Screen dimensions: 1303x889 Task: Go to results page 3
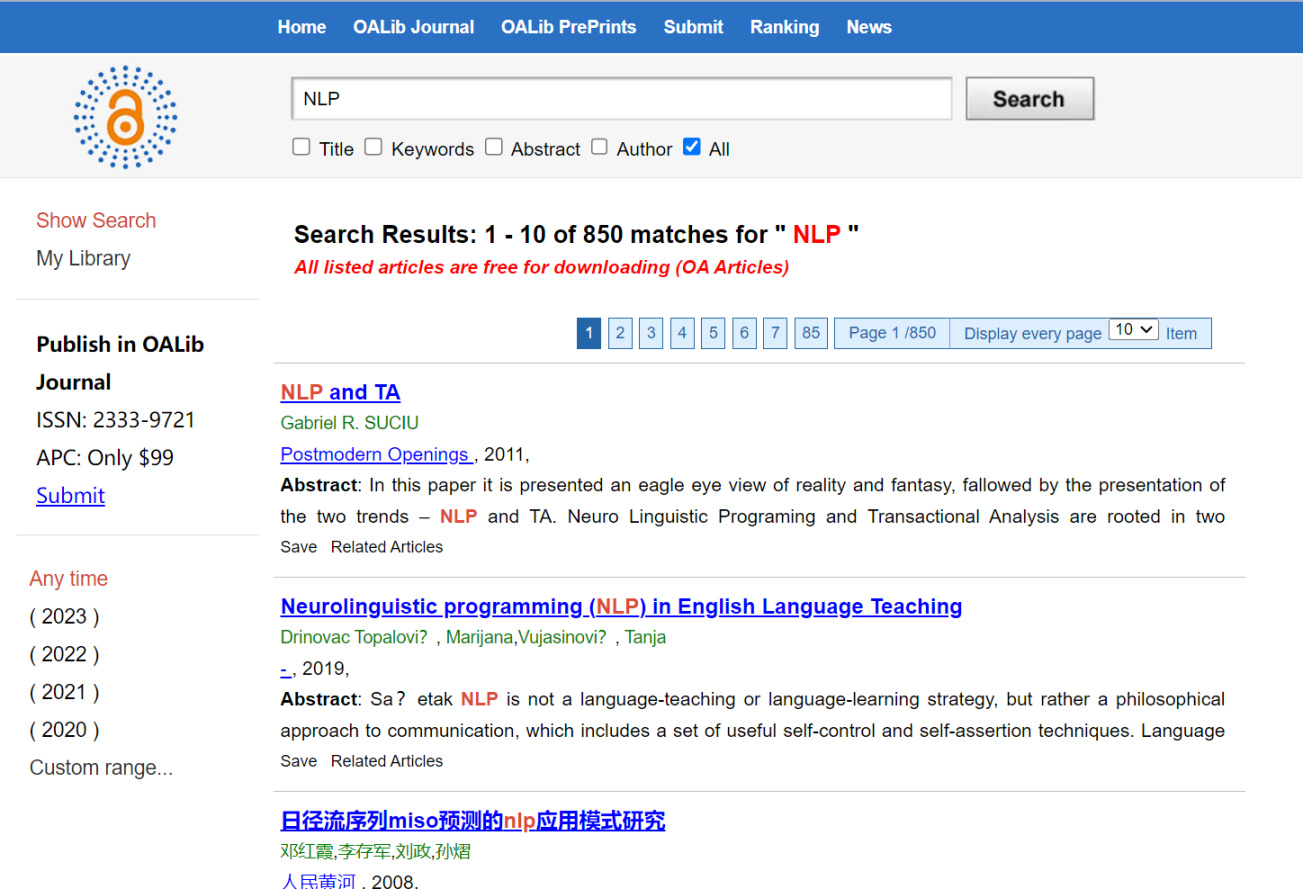[651, 333]
